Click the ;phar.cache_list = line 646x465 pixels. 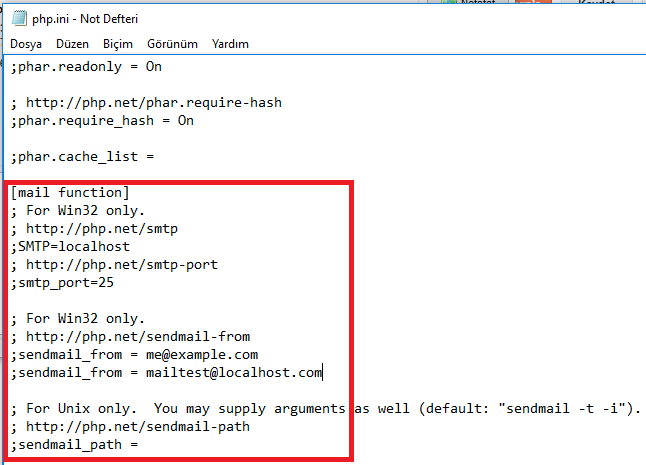tap(82, 157)
